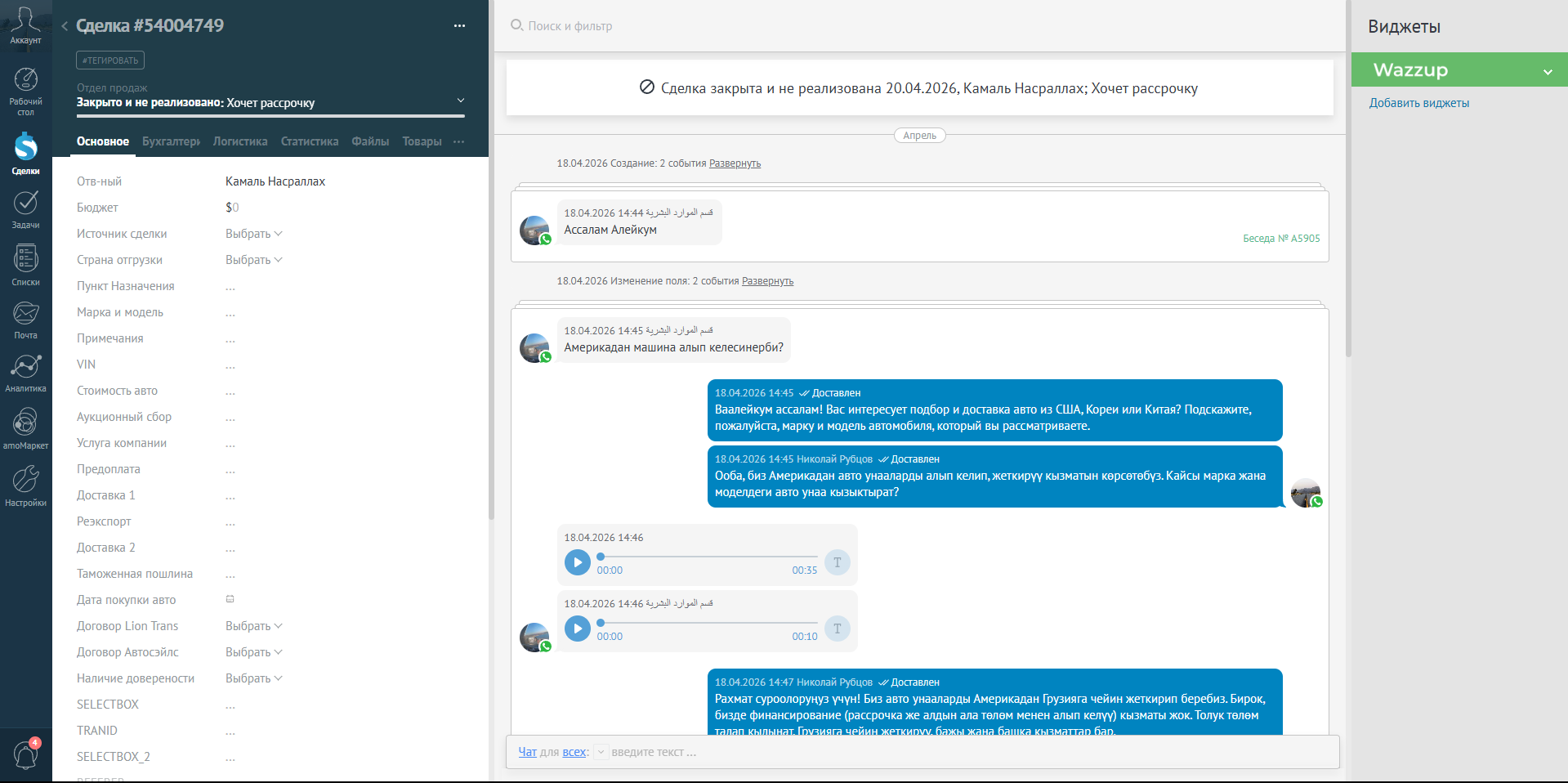Click the Таможенная пошлина field value
Screen dimensions: 1568x783
coord(230,575)
